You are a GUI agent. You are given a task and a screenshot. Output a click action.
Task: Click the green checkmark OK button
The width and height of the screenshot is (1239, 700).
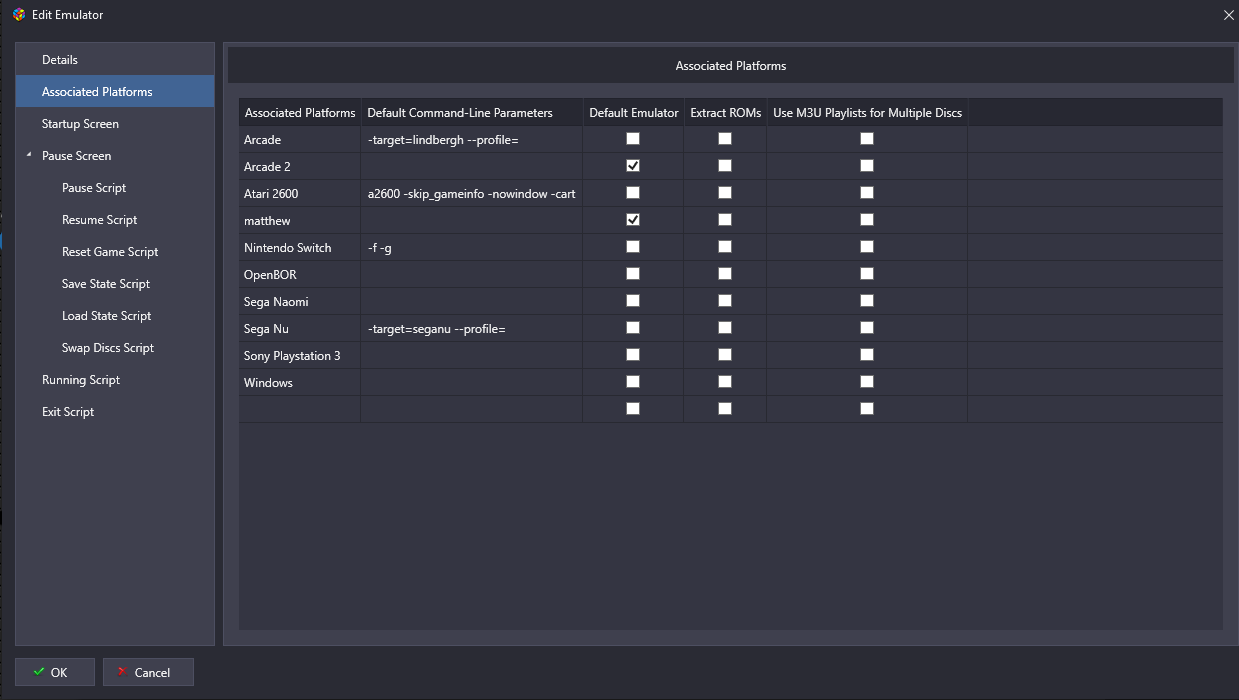(x=55, y=672)
